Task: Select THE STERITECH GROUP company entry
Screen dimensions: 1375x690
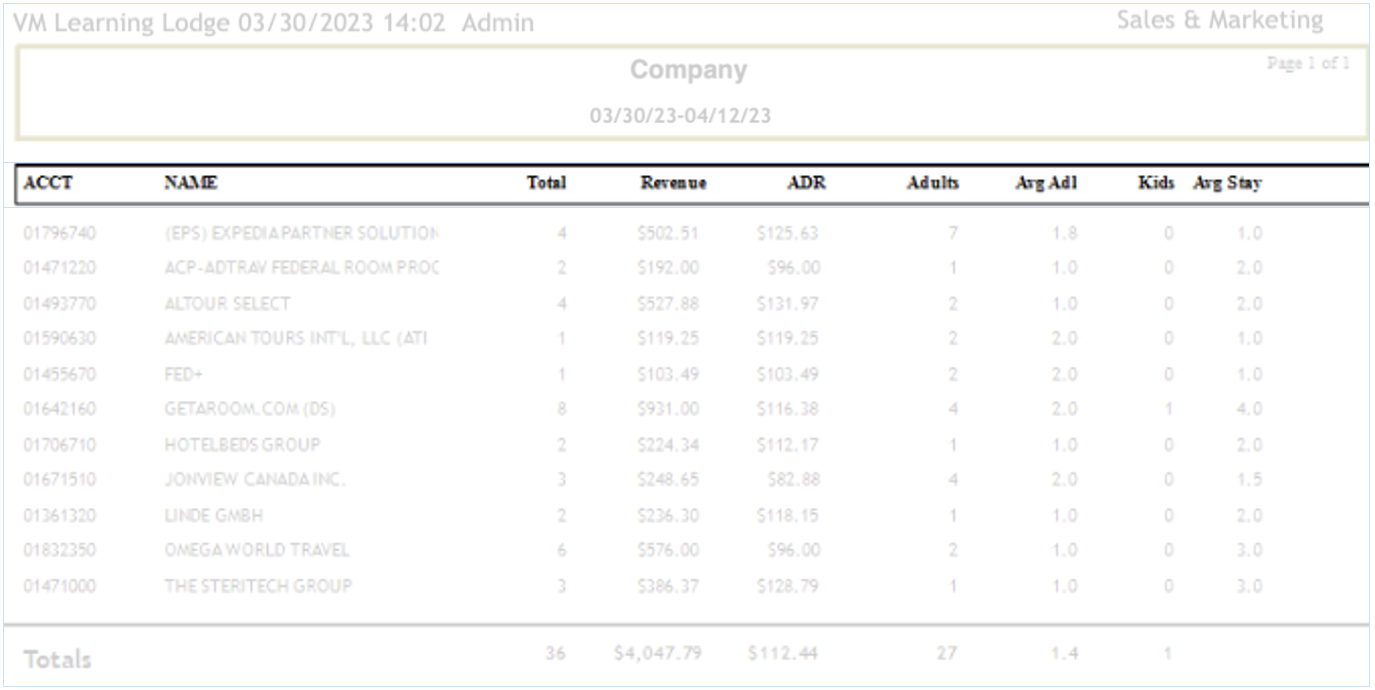Action: 258,586
